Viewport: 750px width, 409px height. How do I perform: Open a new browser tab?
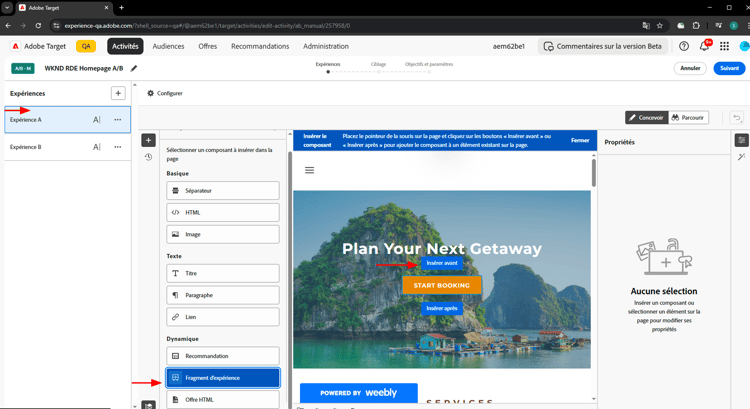(121, 8)
